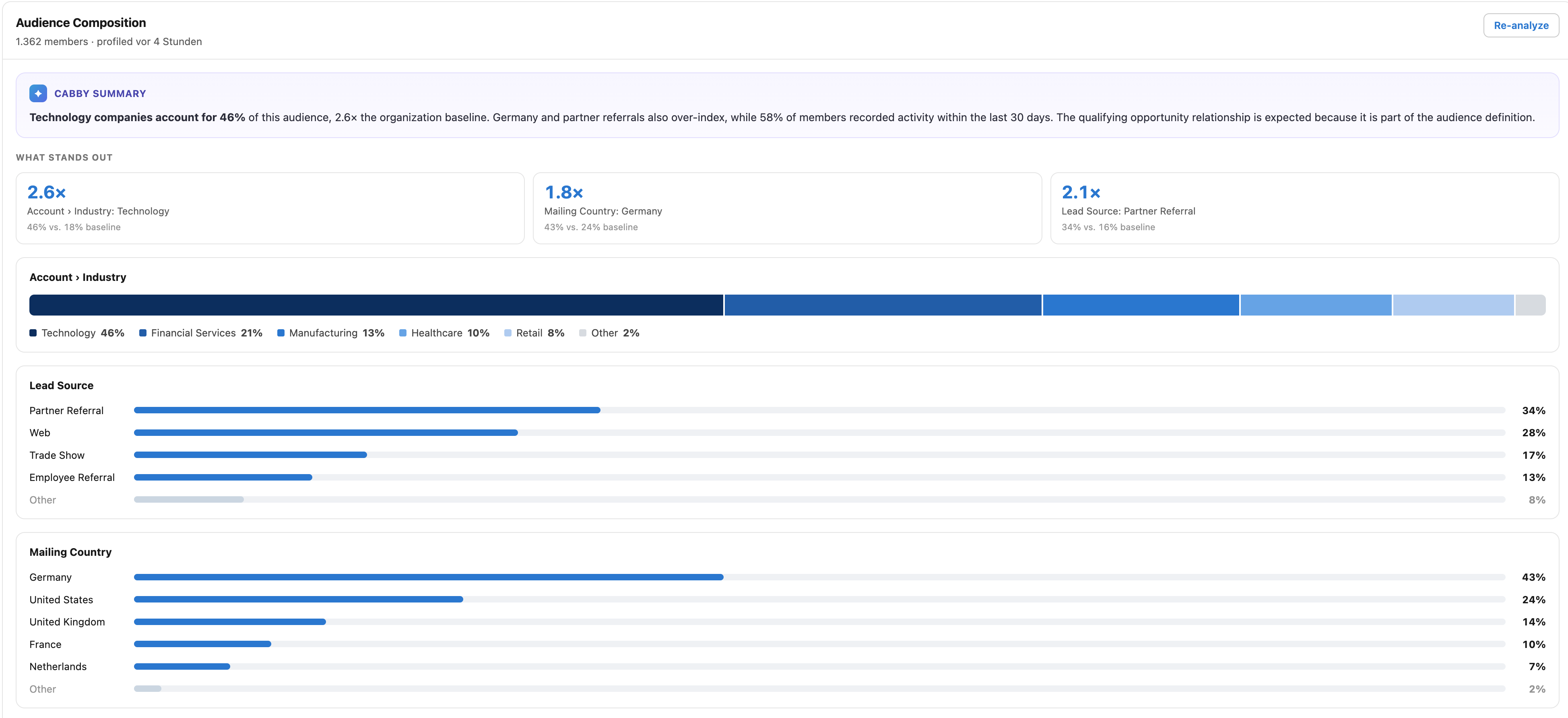Click the 'Audience Composition' title
Viewport: 1568px width, 718px height.
[81, 23]
